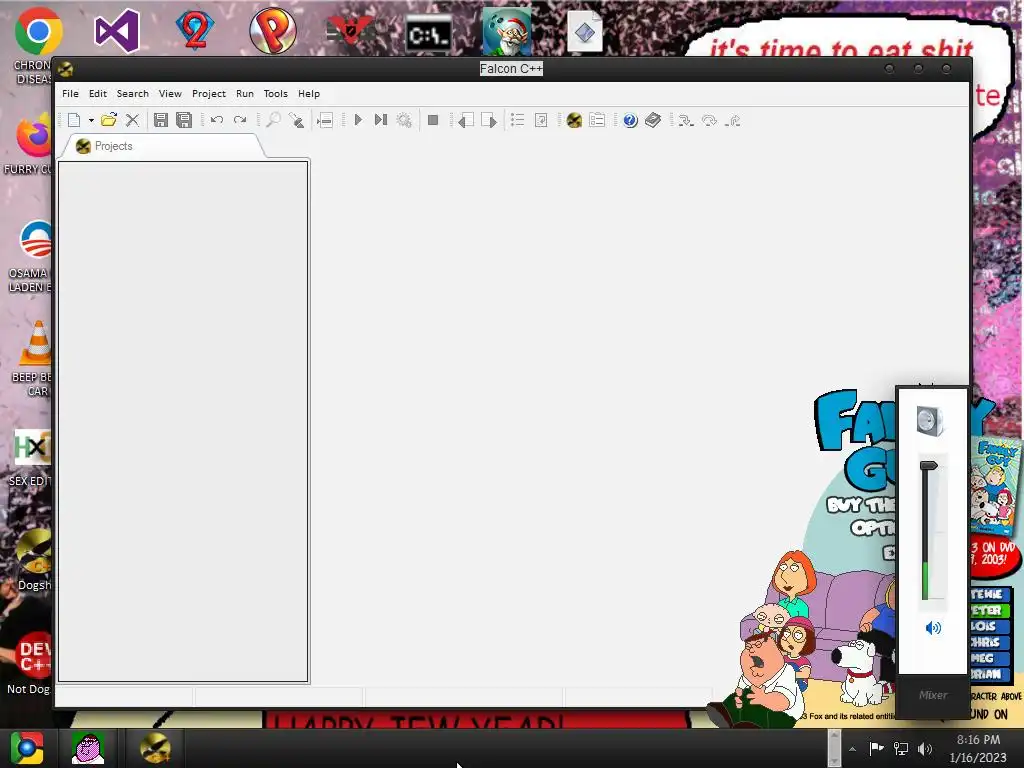Click the Undo arrow icon
Screen dimensions: 1024x768
coord(217,120)
